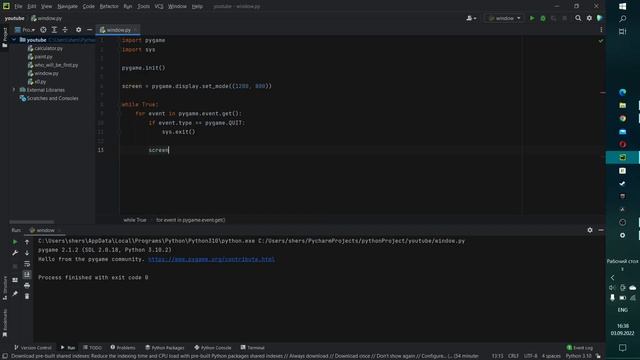Open Search Everywhere magnifier in the PyCharm toolbar
The width and height of the screenshot is (640, 360).
578,18
